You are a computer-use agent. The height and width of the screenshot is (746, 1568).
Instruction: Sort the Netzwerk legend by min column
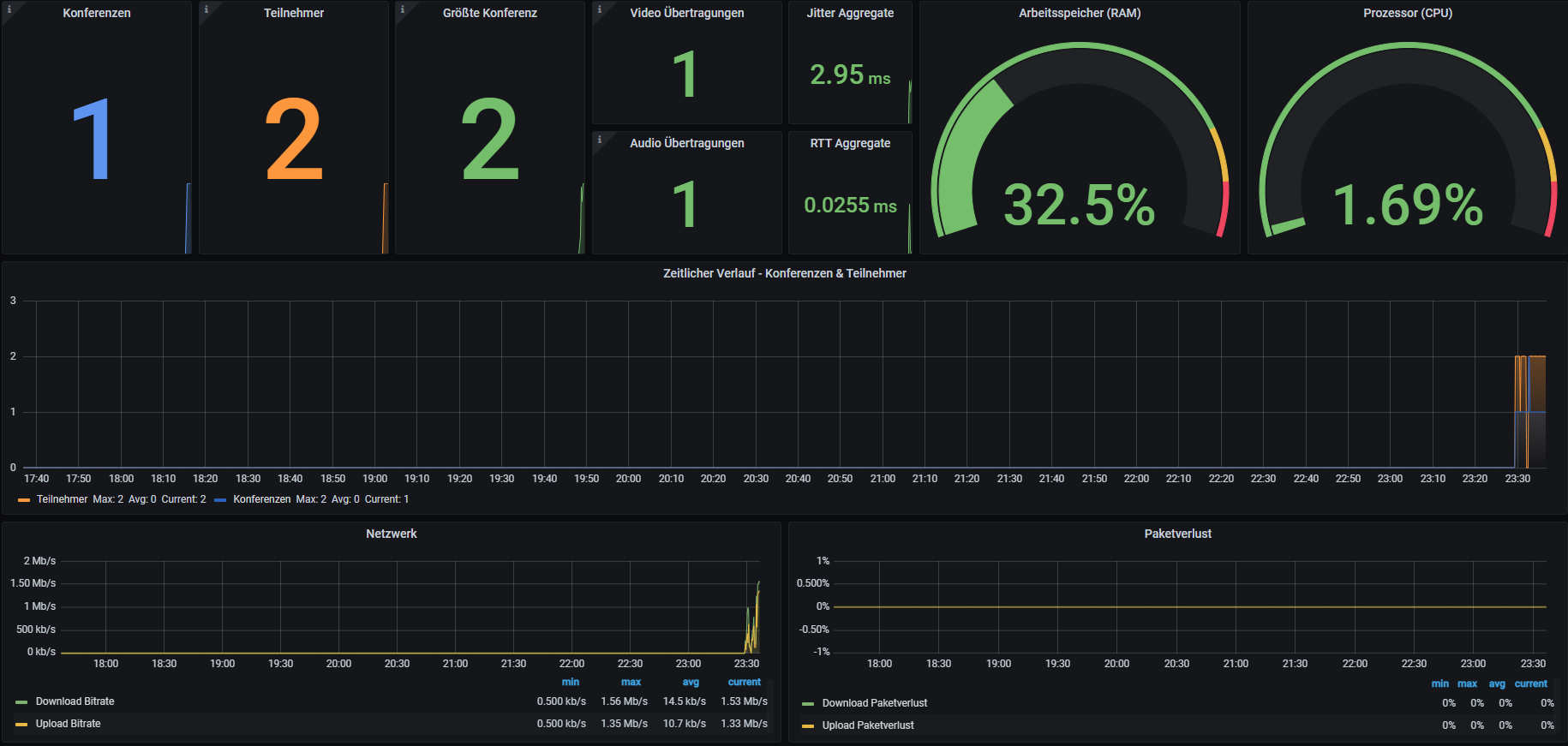click(571, 683)
